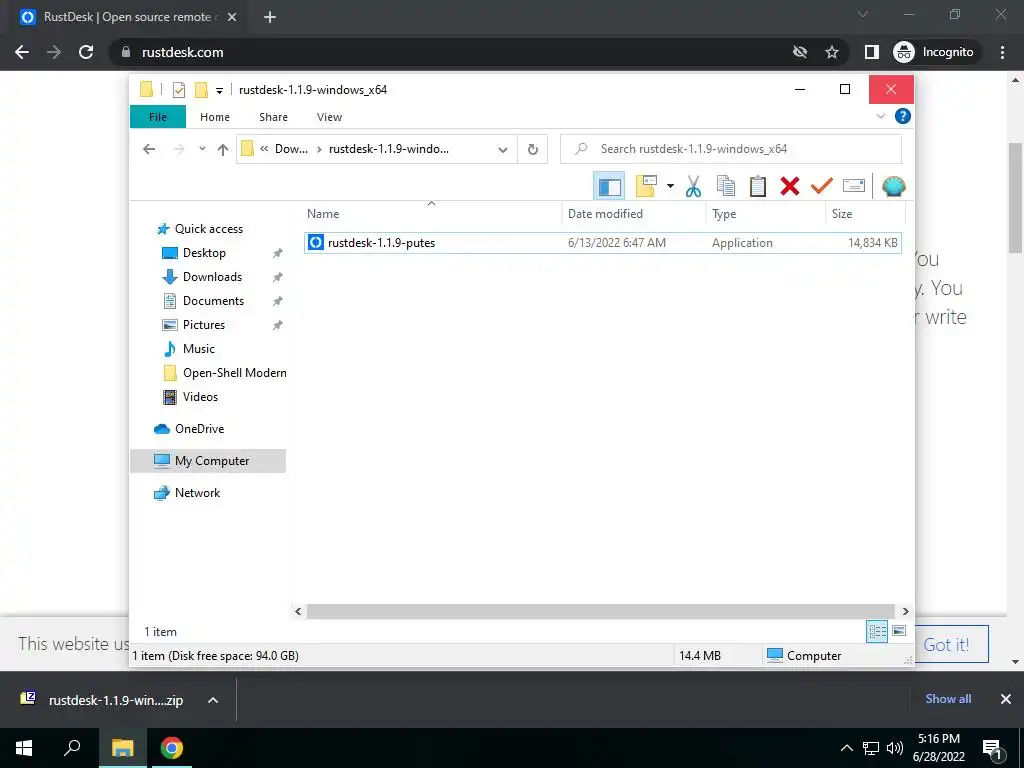Bookmark this page with the star icon
Screen dimensions: 1024x768
click(831, 52)
